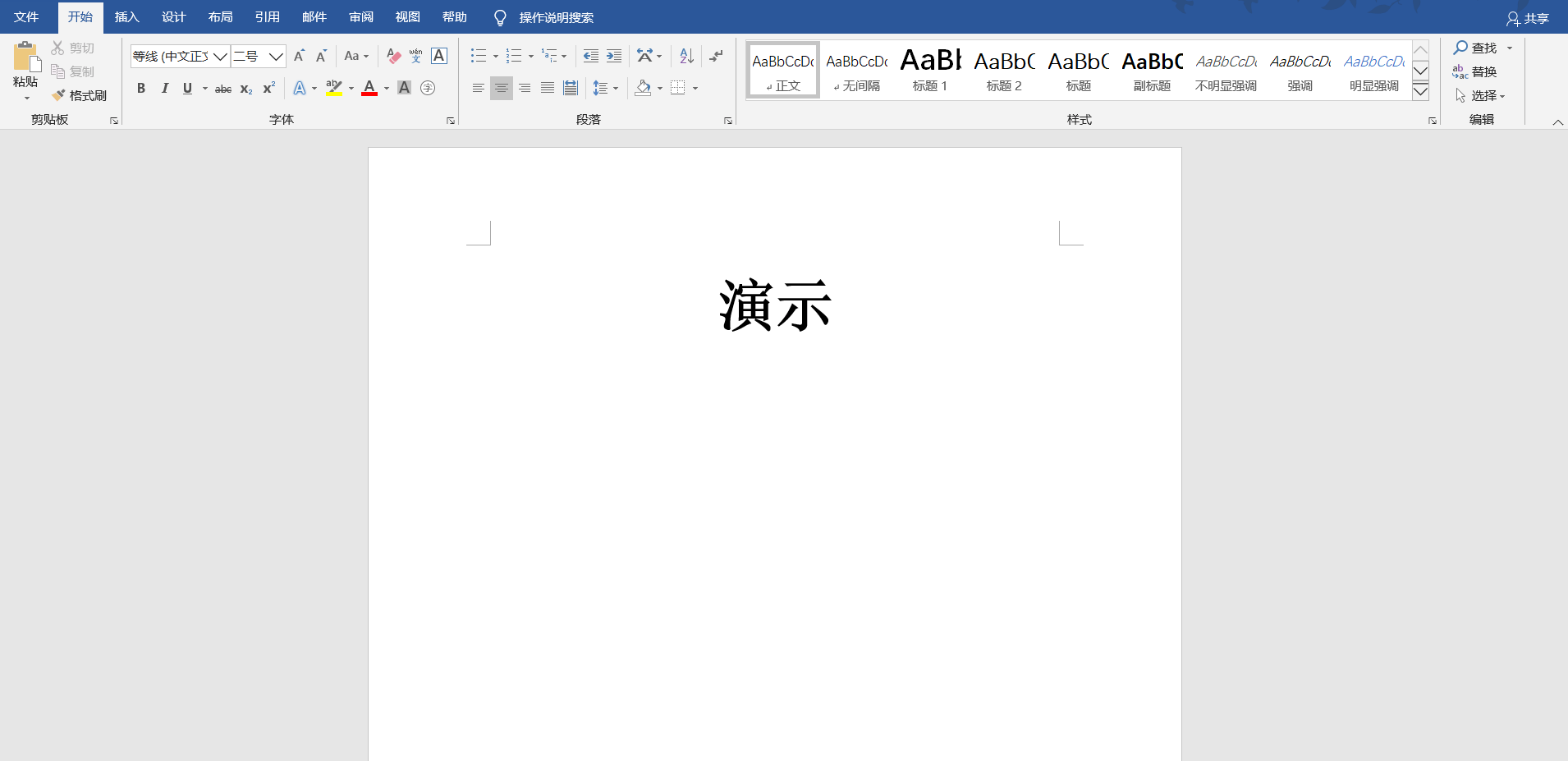The image size is (1568, 761).
Task: Clear all formatting with the eraser icon
Action: point(393,56)
